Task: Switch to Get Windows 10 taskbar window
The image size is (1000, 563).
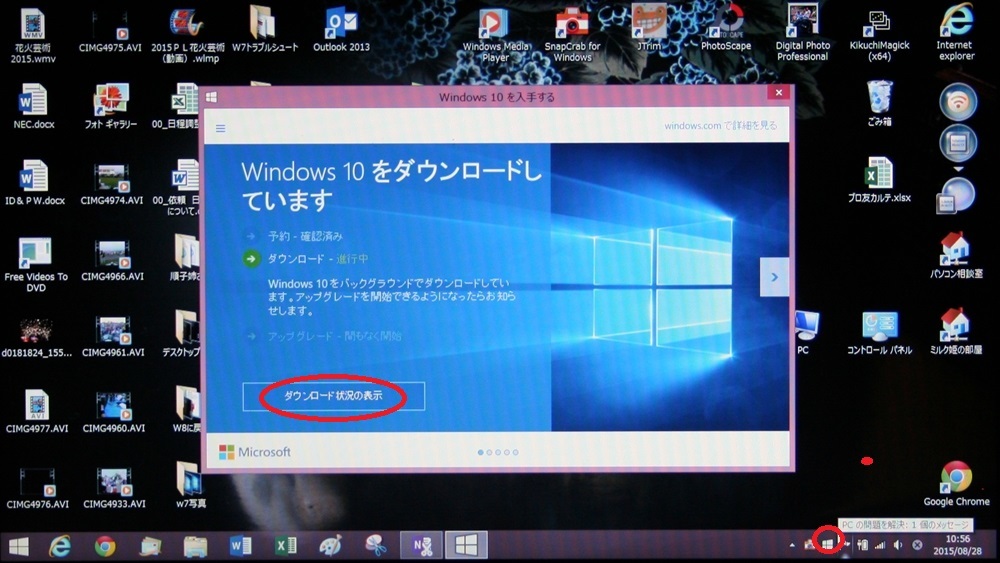Action: point(466,546)
